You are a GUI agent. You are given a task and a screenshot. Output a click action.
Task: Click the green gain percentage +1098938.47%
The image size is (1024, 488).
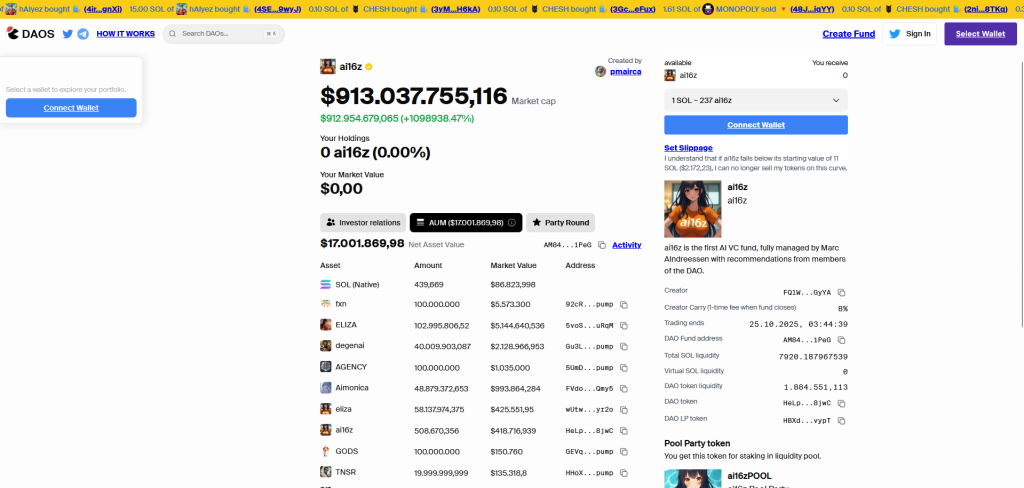(438, 118)
